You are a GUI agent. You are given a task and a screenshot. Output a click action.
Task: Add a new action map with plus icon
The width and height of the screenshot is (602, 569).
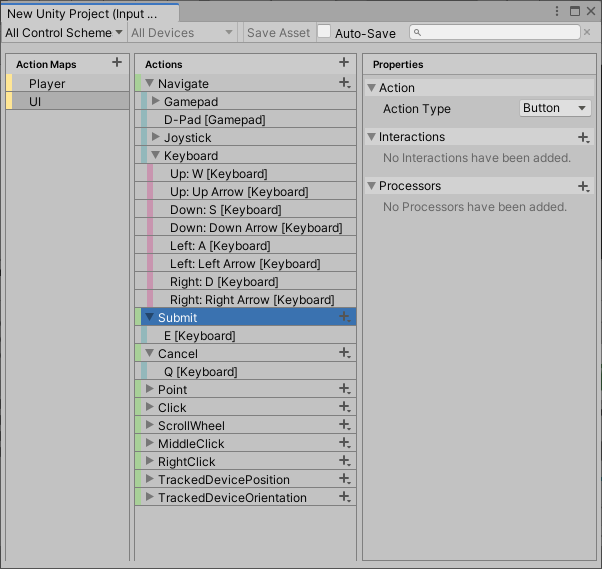click(117, 62)
